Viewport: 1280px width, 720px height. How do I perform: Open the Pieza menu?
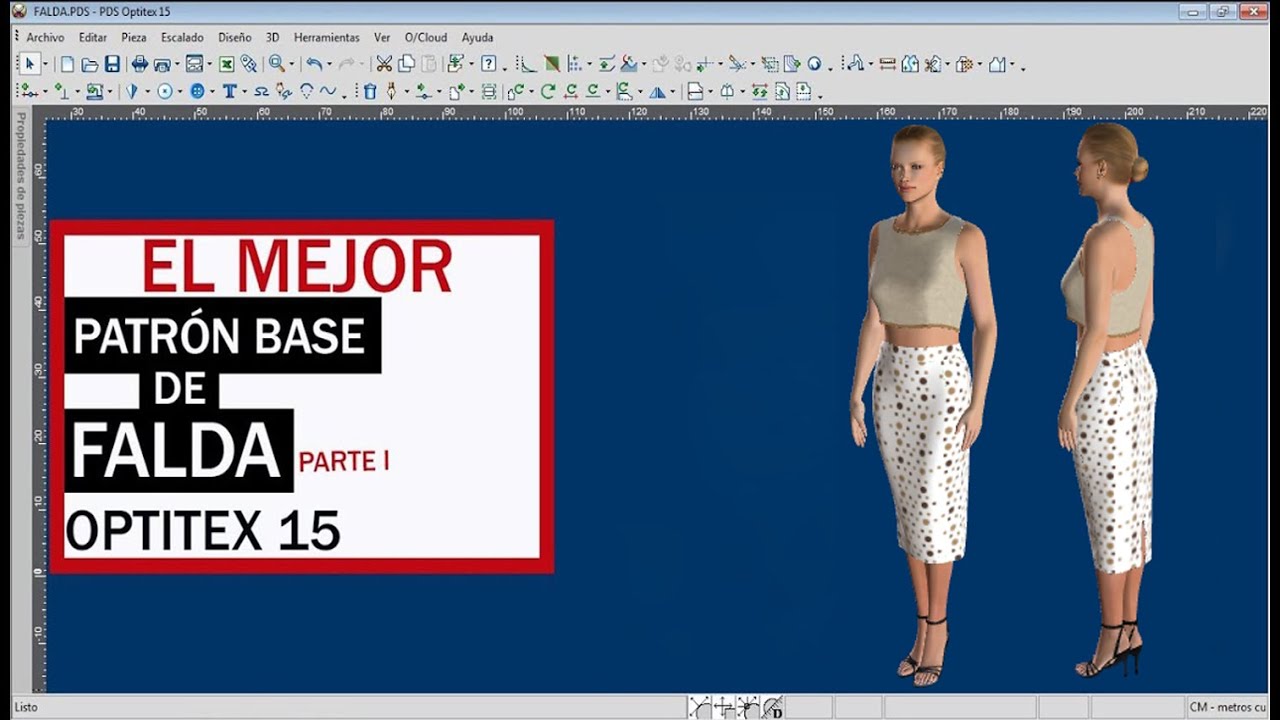(134, 37)
